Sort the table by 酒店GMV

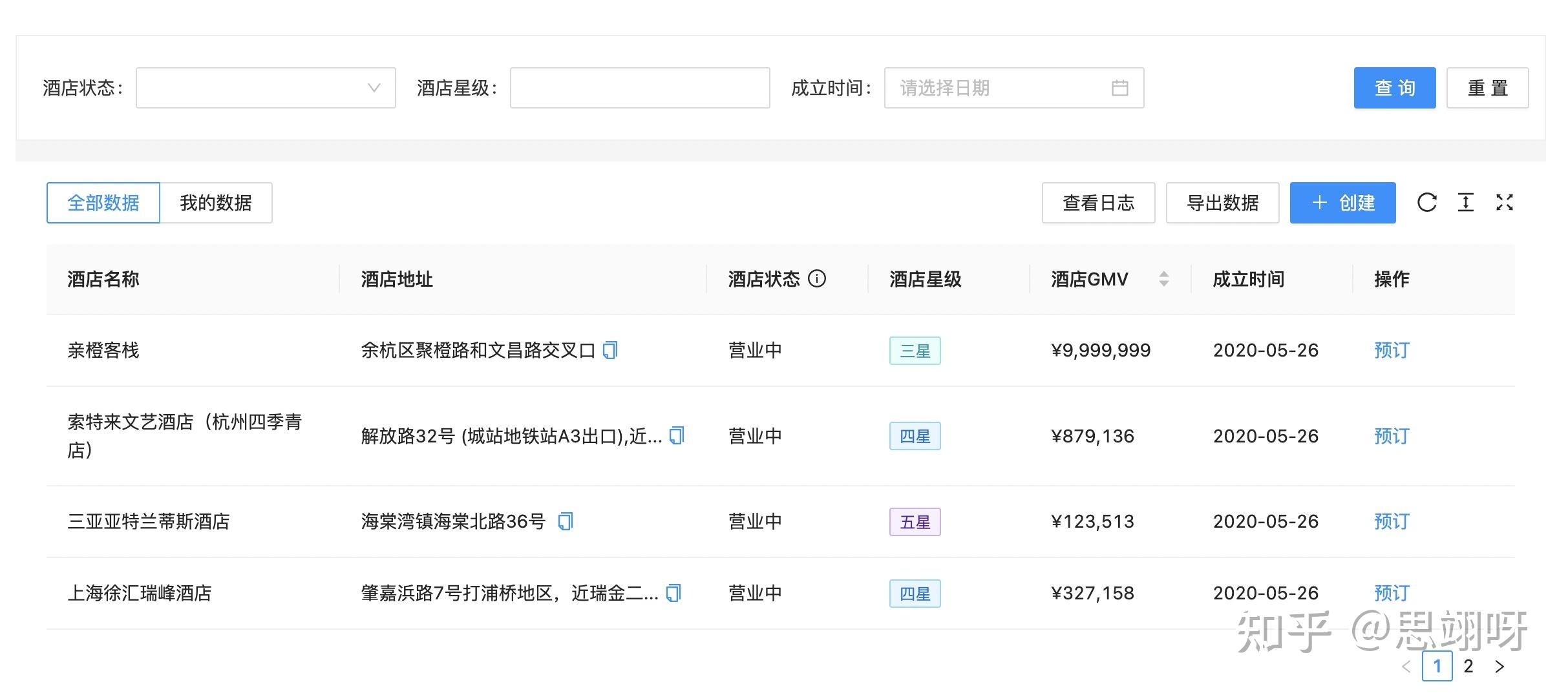1163,279
